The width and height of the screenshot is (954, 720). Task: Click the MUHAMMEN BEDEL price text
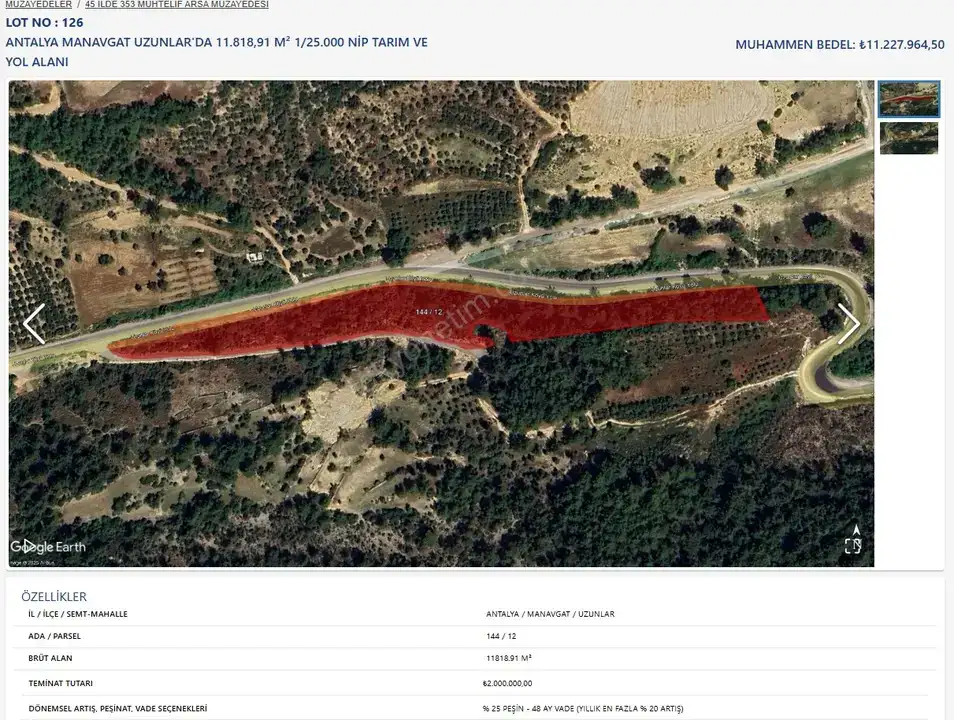(x=839, y=44)
